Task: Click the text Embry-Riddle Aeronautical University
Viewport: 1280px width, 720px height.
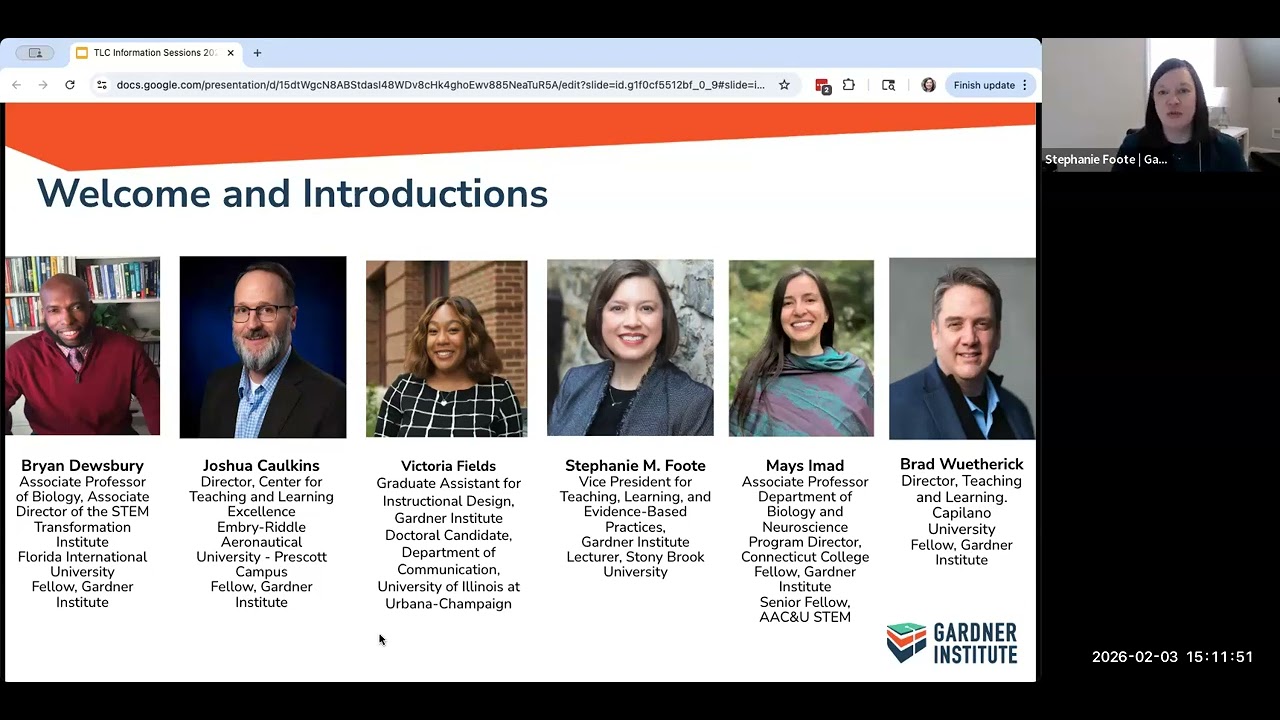Action: [x=261, y=542]
